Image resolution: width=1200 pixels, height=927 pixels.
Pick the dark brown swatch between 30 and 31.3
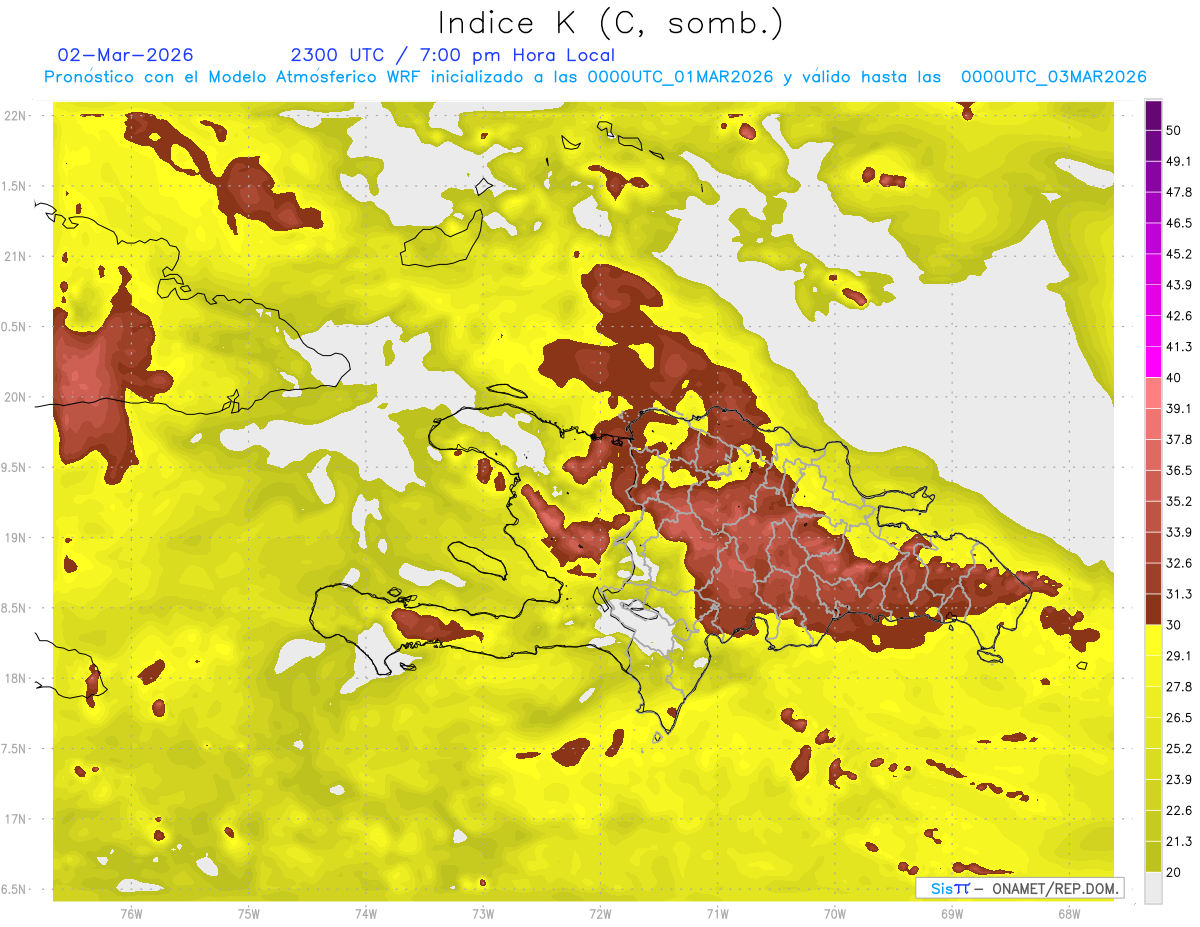1153,609
